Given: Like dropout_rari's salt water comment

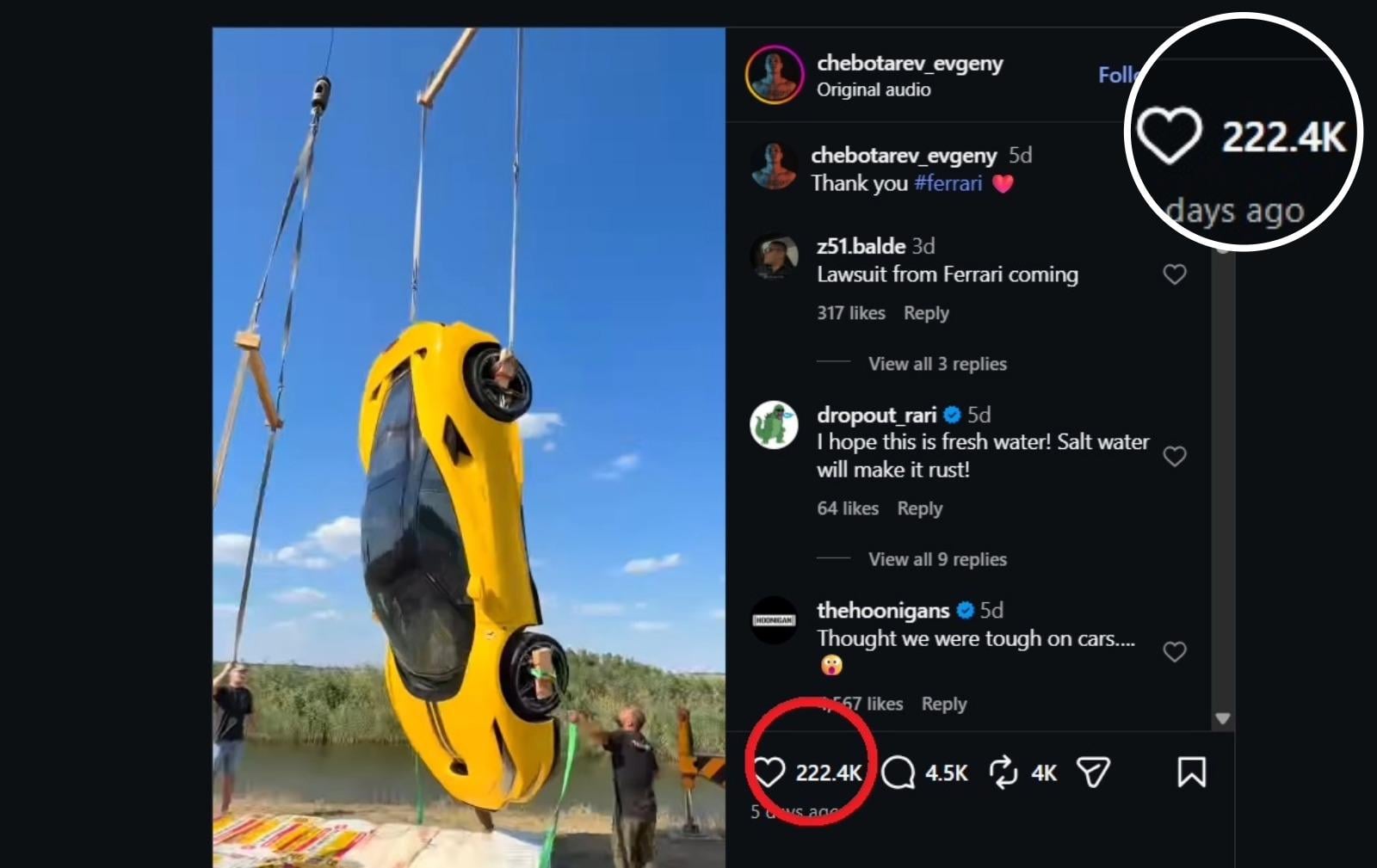Looking at the screenshot, I should pos(1175,456).
